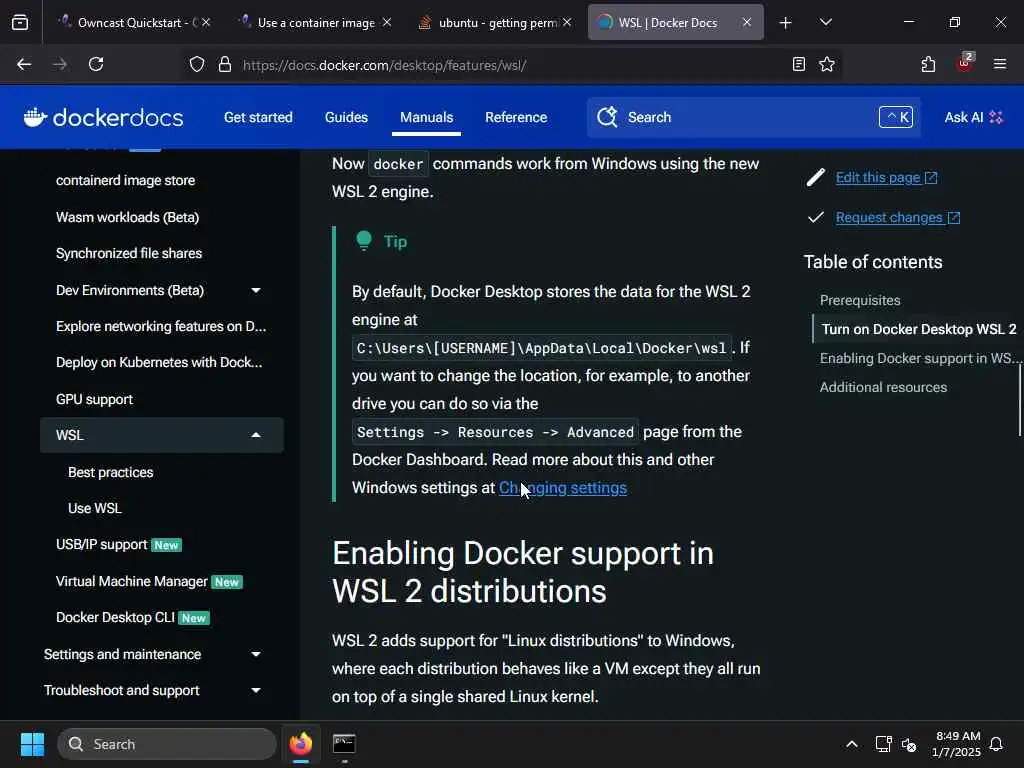Open WSL Best practices page
Image resolution: width=1024 pixels, height=768 pixels.
tap(110, 472)
